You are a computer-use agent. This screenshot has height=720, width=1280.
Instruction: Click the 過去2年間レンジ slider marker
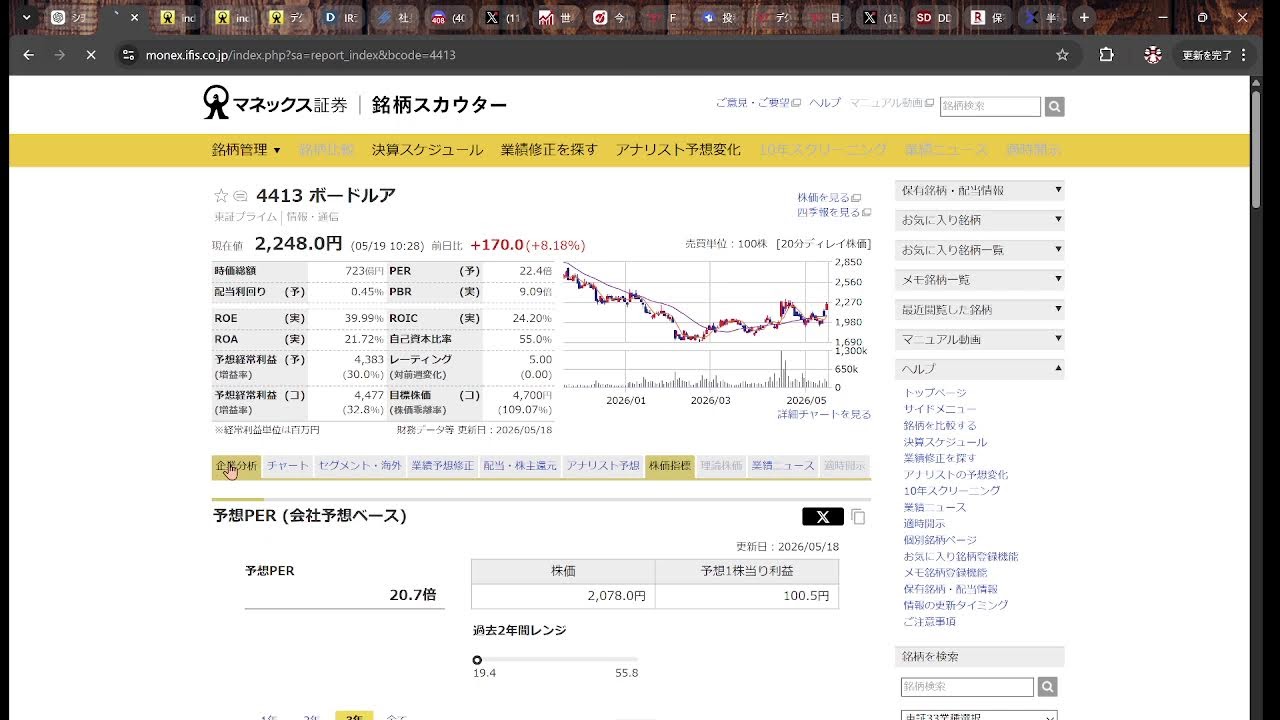[477, 660]
